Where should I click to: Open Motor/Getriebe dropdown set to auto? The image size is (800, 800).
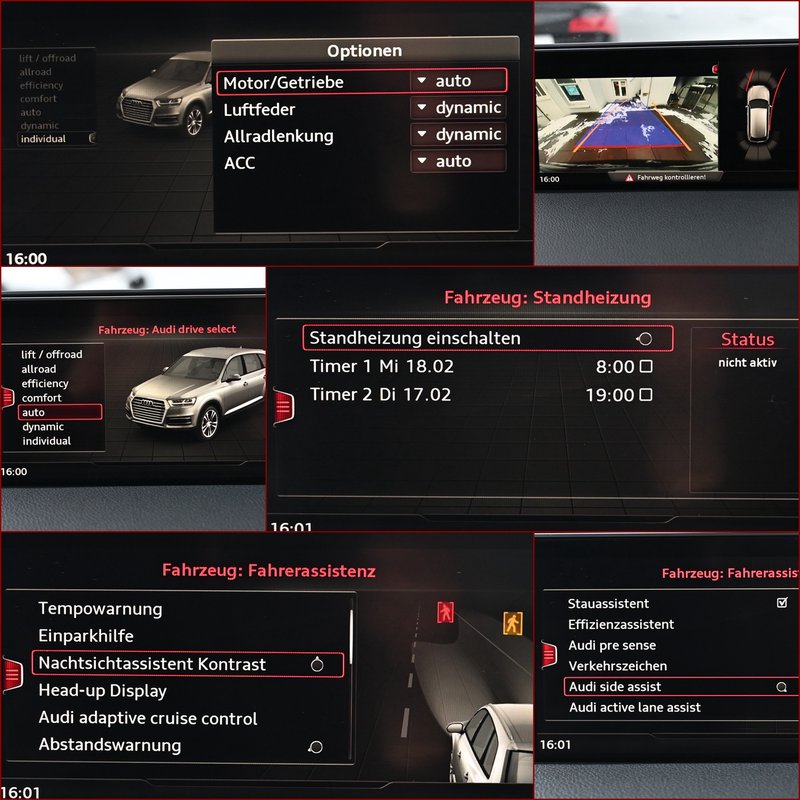pos(458,81)
